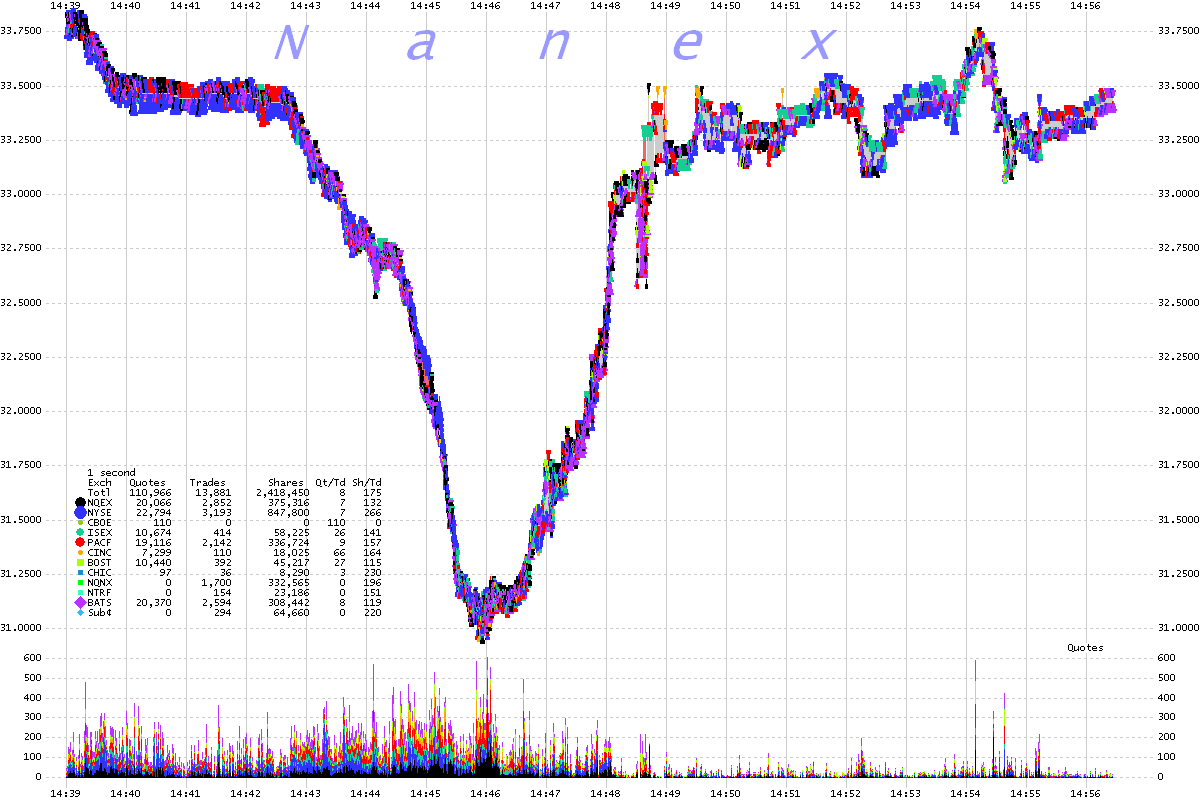
Task: Select the 'NYSE' exchange label
Action: [x=100, y=513]
